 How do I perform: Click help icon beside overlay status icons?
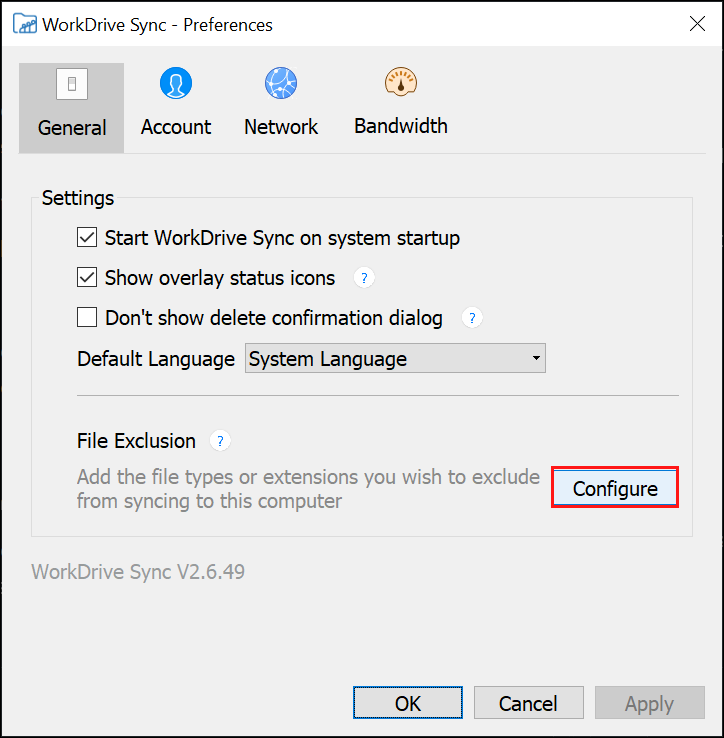click(364, 278)
